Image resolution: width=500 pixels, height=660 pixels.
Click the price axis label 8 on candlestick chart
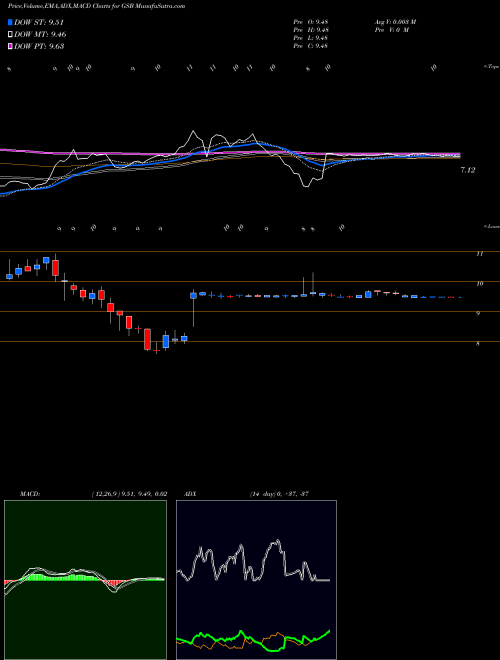click(478, 343)
